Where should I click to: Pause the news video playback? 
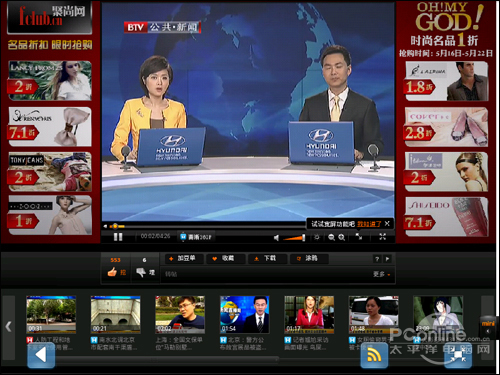[x=118, y=237]
